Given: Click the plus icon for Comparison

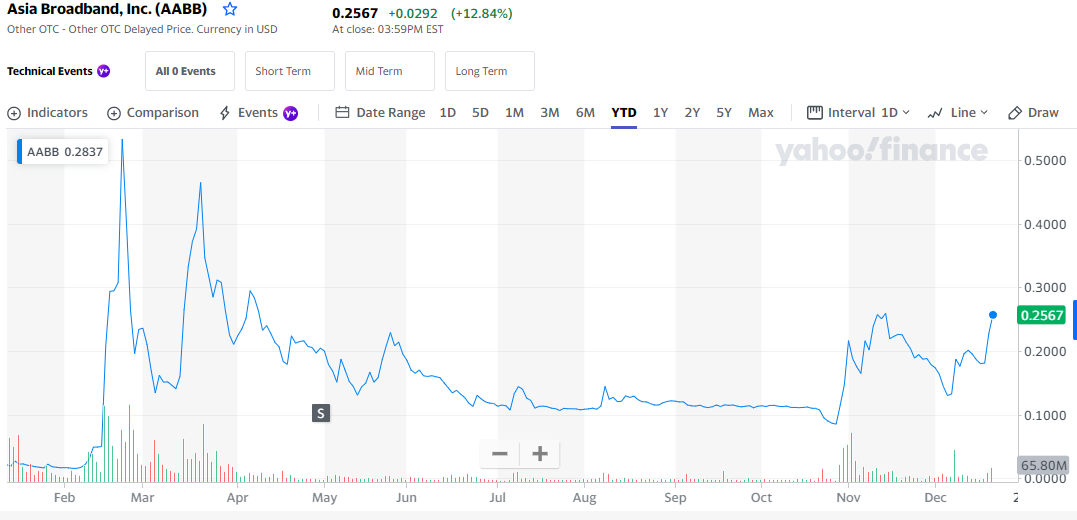Looking at the screenshot, I should (114, 113).
